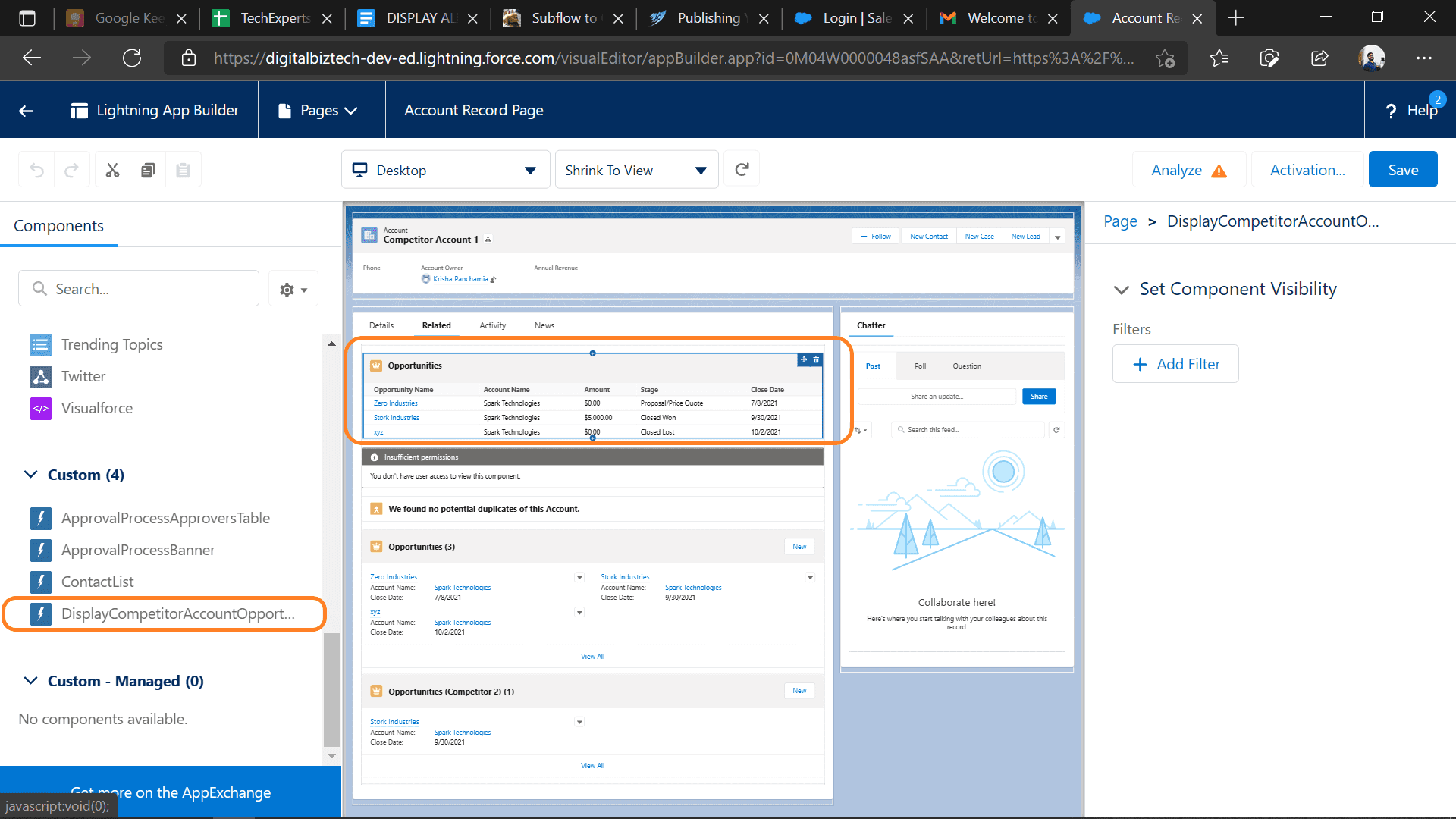The width and height of the screenshot is (1456, 819).
Task: Click the browser share icon
Action: pos(1319,58)
